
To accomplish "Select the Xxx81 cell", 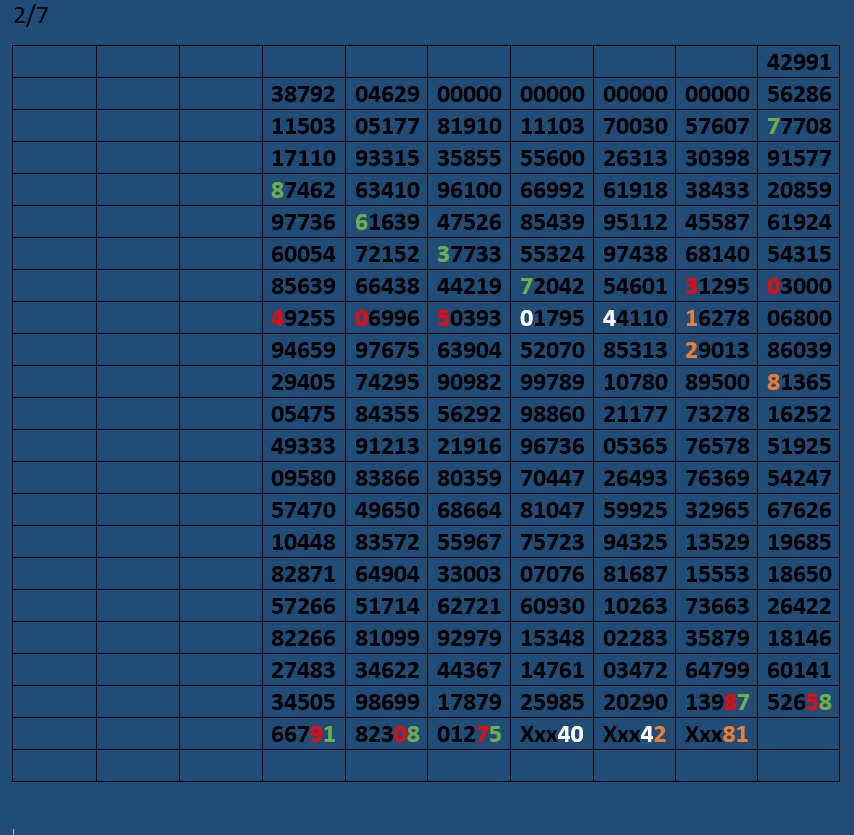I will tap(716, 734).
